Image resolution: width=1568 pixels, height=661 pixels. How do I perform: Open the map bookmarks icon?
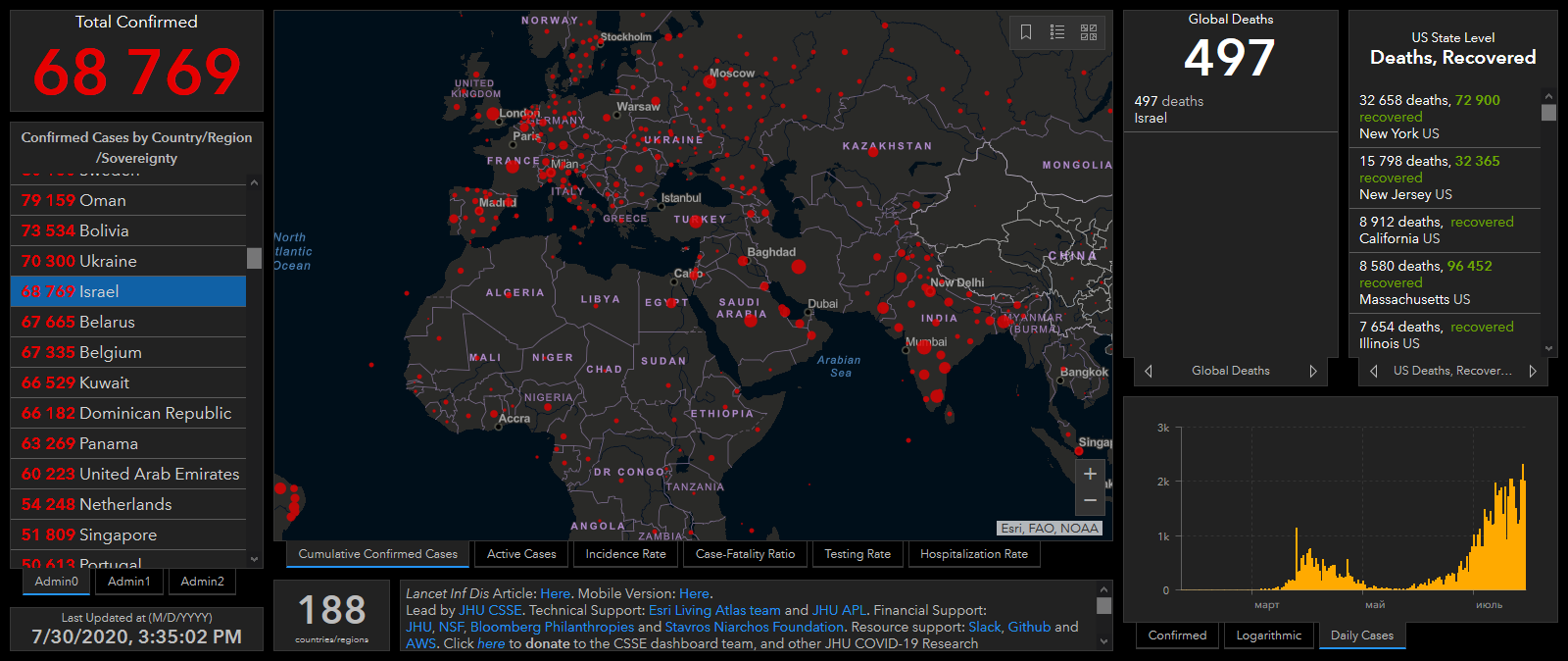1026,32
